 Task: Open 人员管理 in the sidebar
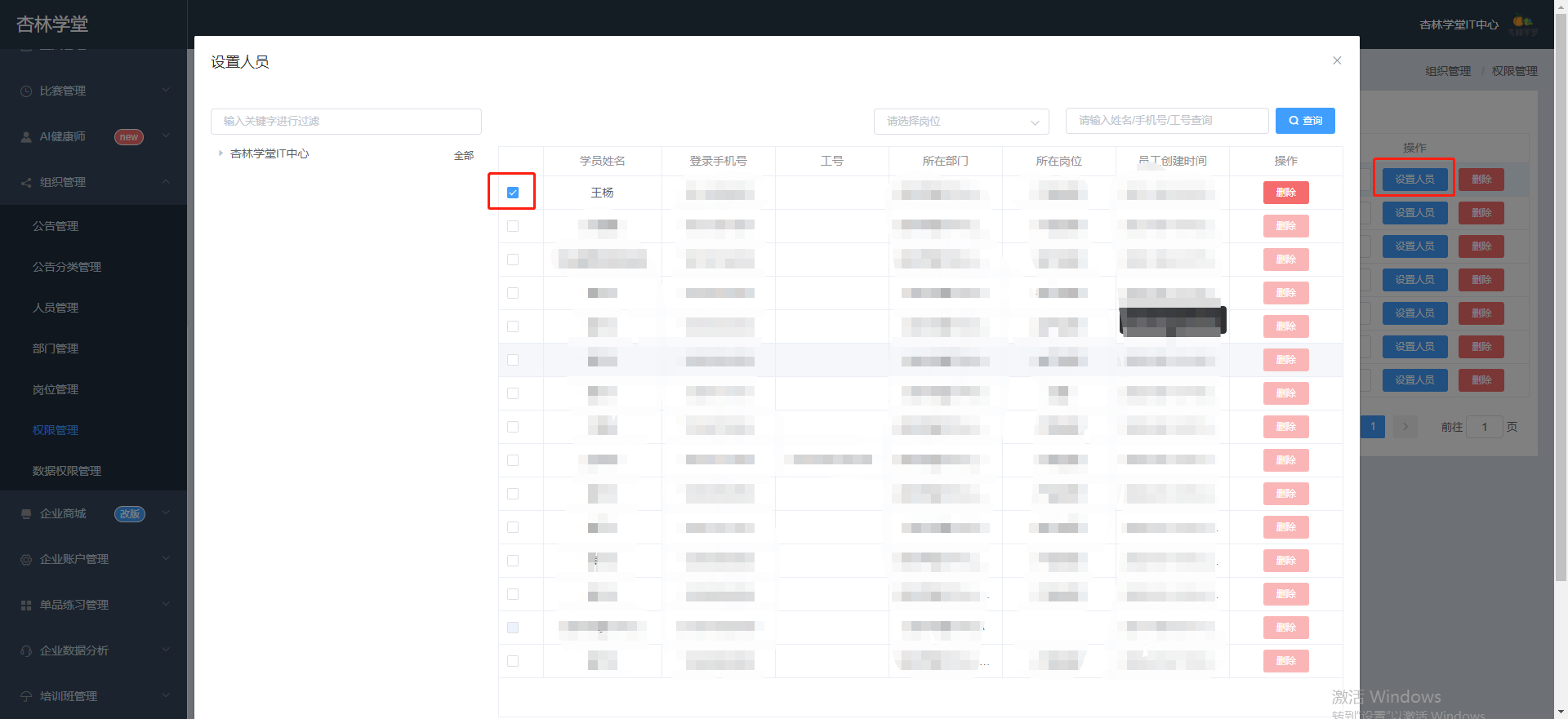point(56,308)
